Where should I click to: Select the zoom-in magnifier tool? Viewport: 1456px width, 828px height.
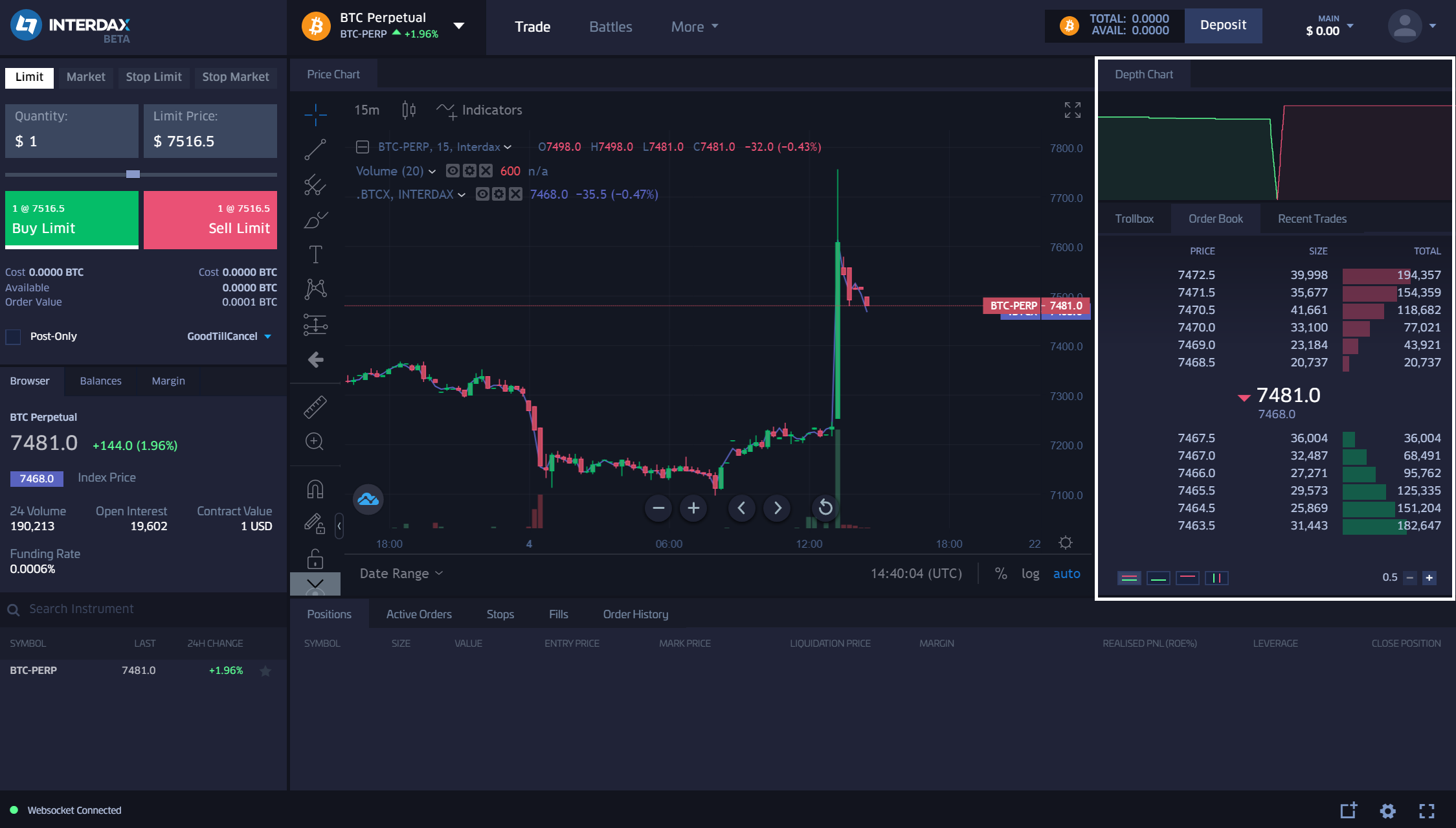pyautogui.click(x=315, y=442)
